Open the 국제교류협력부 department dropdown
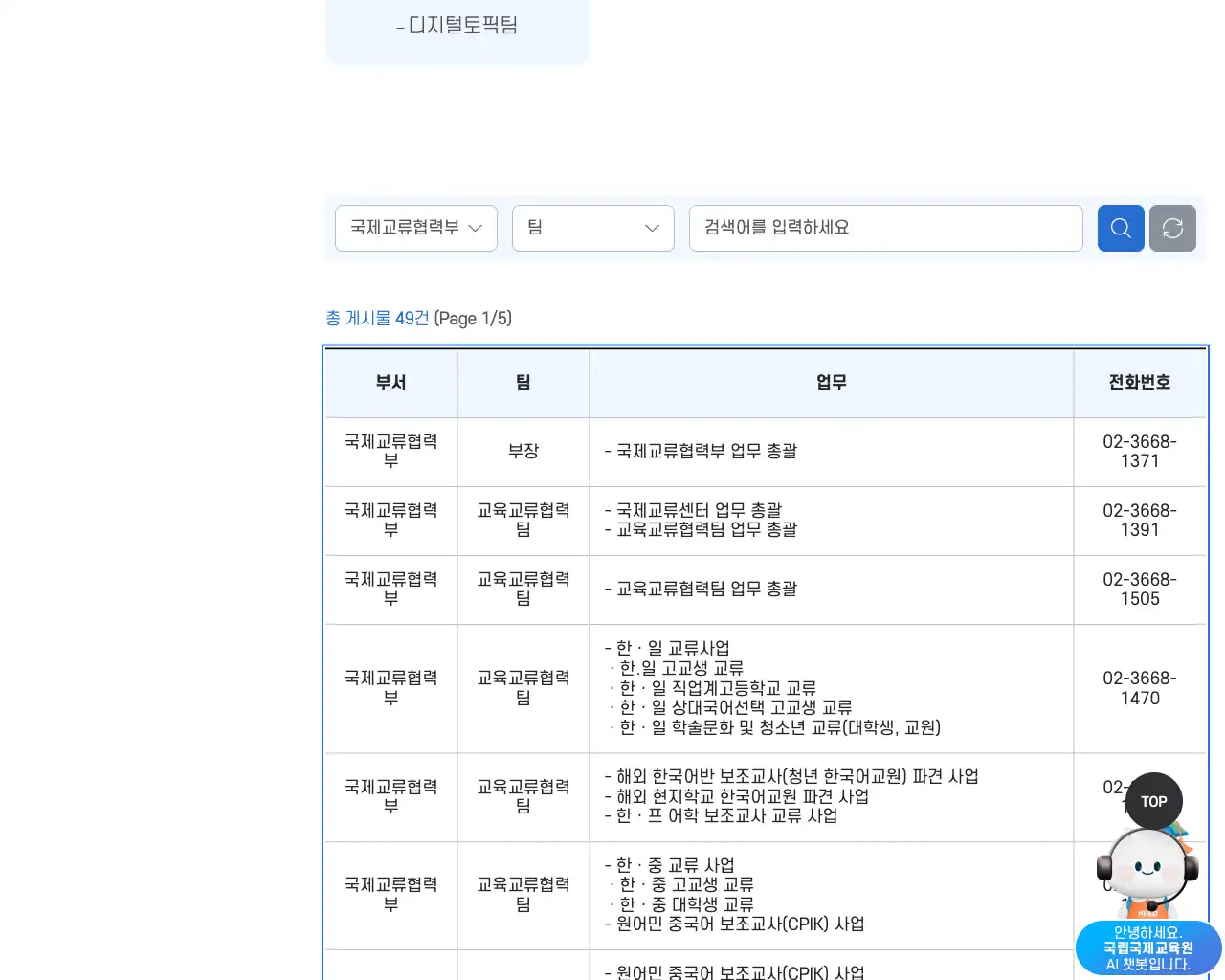1225x980 pixels. click(416, 228)
